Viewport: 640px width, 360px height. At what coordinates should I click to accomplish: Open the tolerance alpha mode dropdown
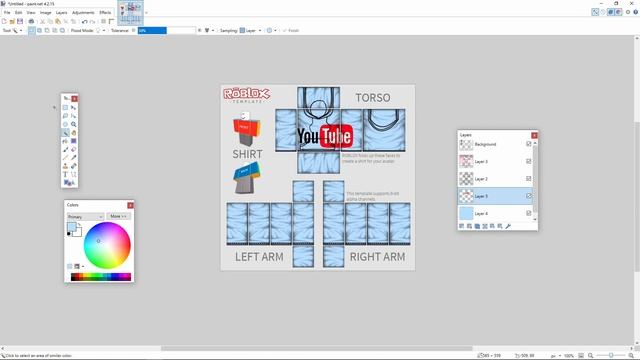tap(209, 30)
